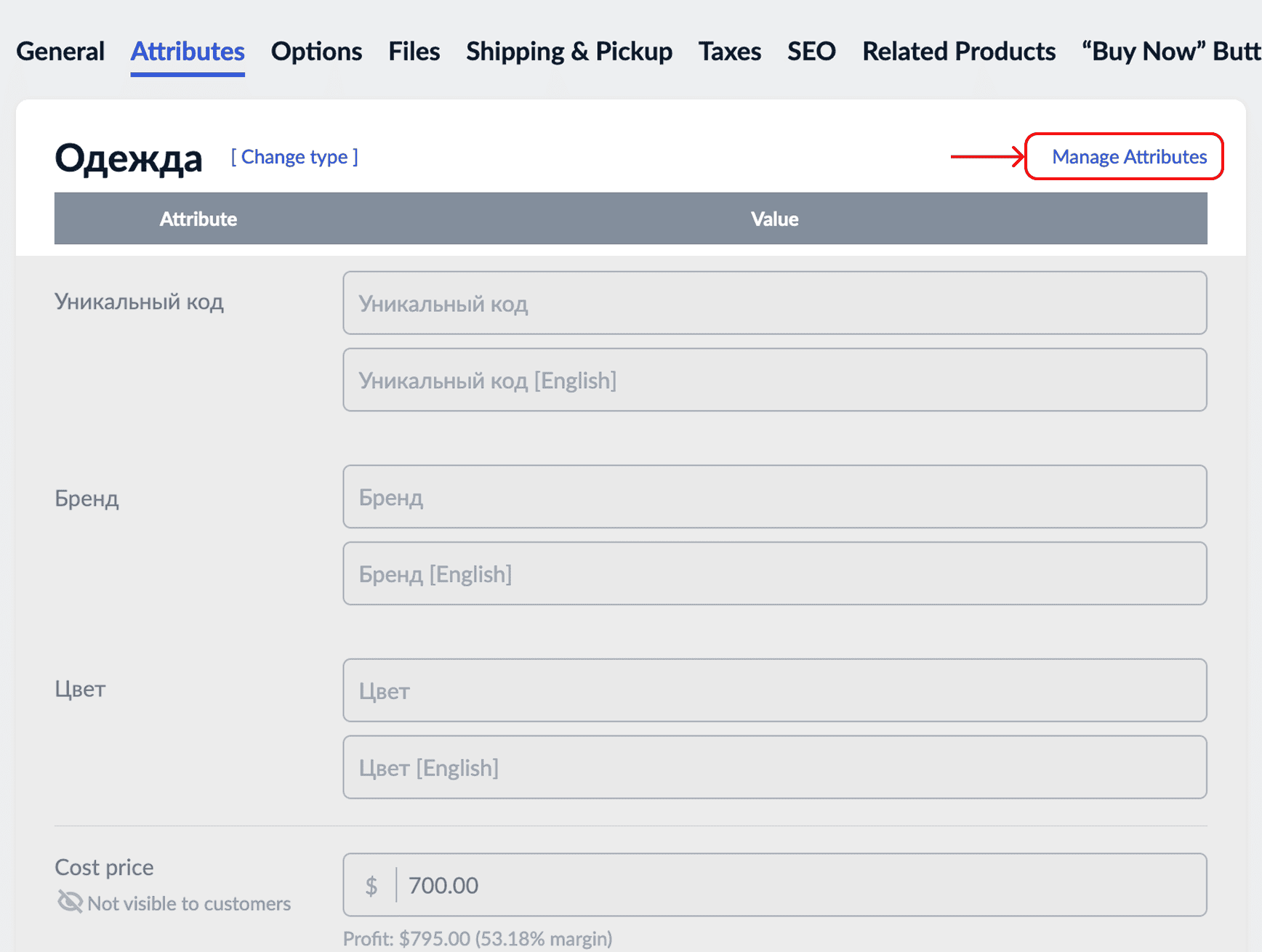Select the Бренд value field
Viewport: 1262px width, 952px height.
click(x=774, y=497)
